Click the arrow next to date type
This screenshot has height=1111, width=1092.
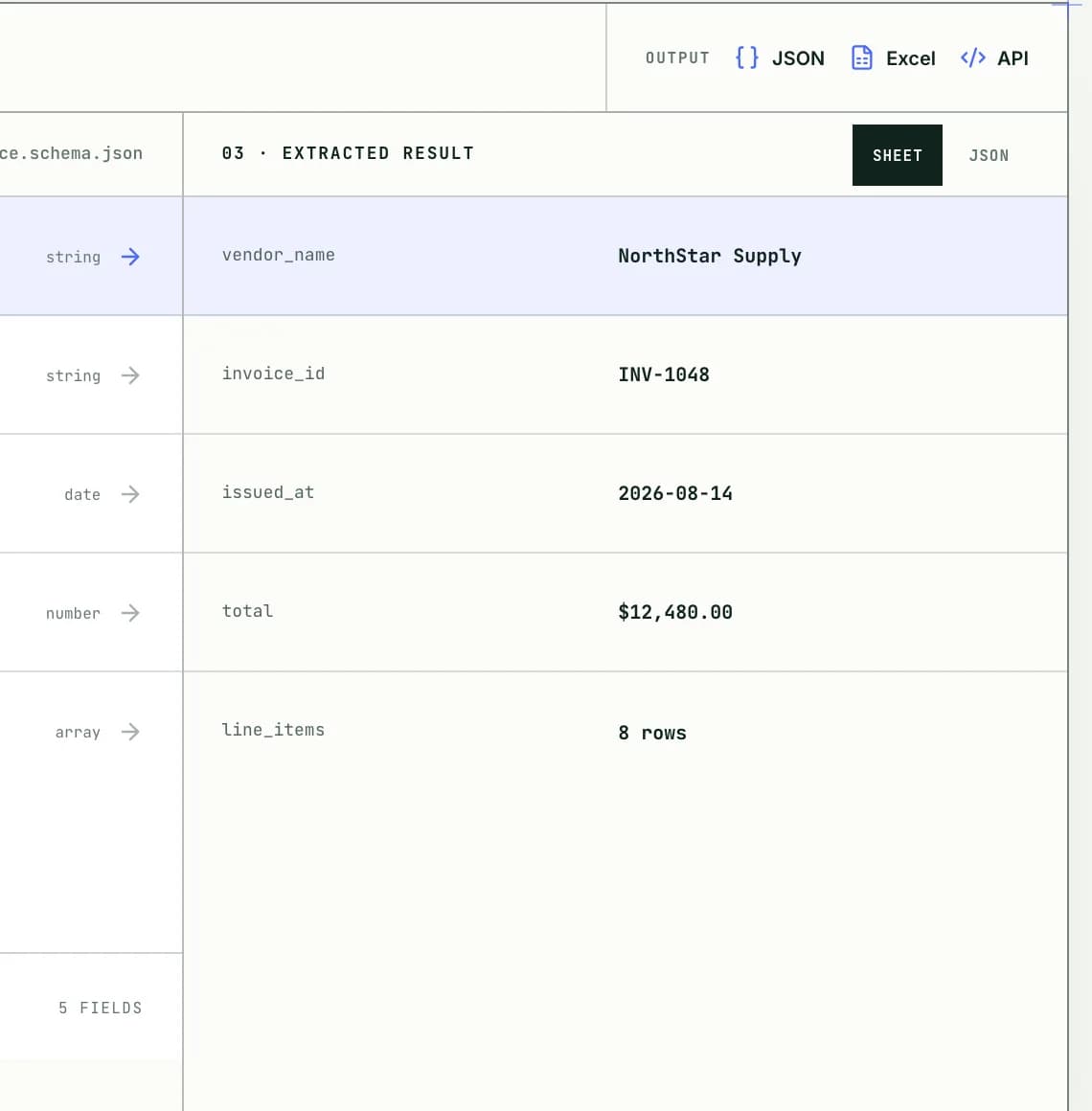130,494
